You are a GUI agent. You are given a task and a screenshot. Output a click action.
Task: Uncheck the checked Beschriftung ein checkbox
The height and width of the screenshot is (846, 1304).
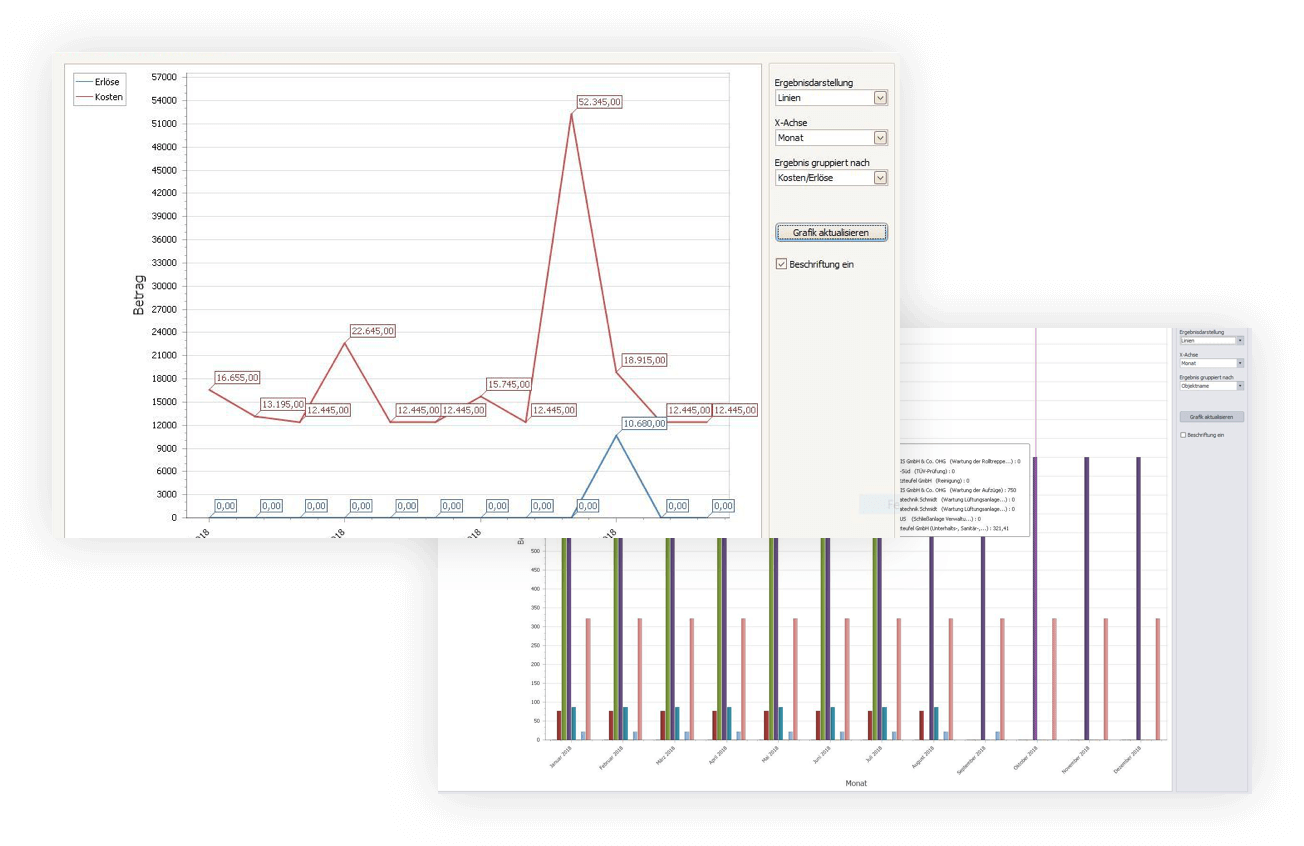coord(782,265)
